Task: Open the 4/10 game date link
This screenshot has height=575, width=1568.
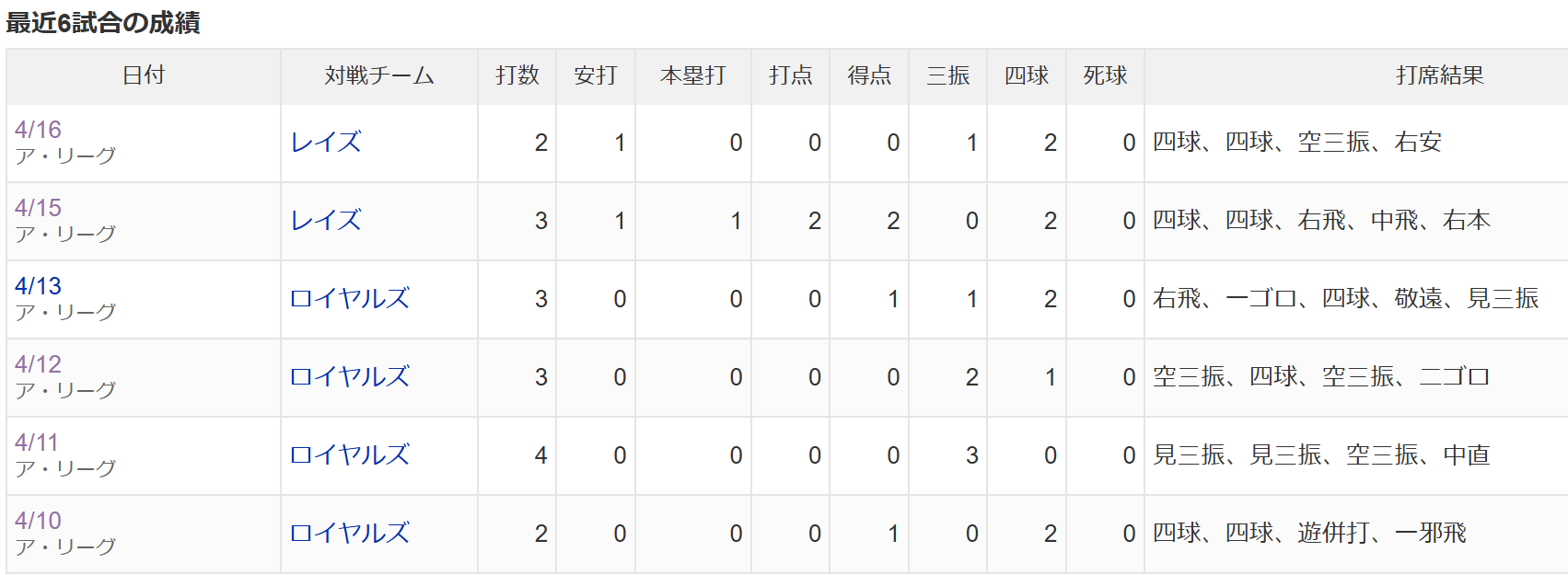Action: [x=38, y=521]
